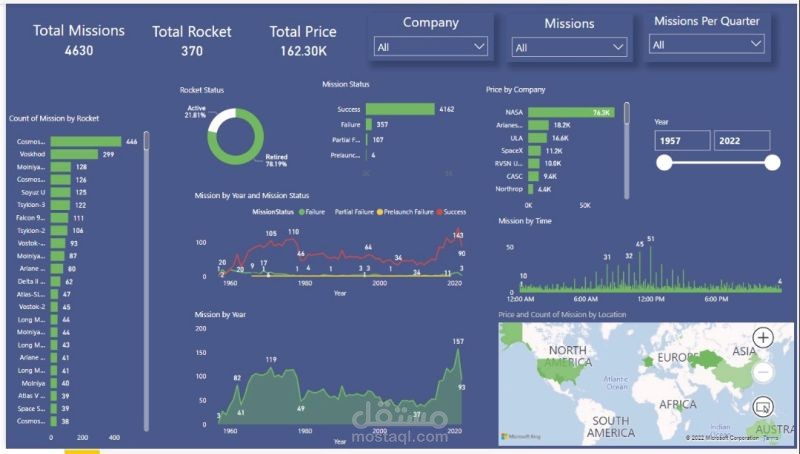This screenshot has height=454, width=800.
Task: Click the Price by Company title
Action: (515, 89)
